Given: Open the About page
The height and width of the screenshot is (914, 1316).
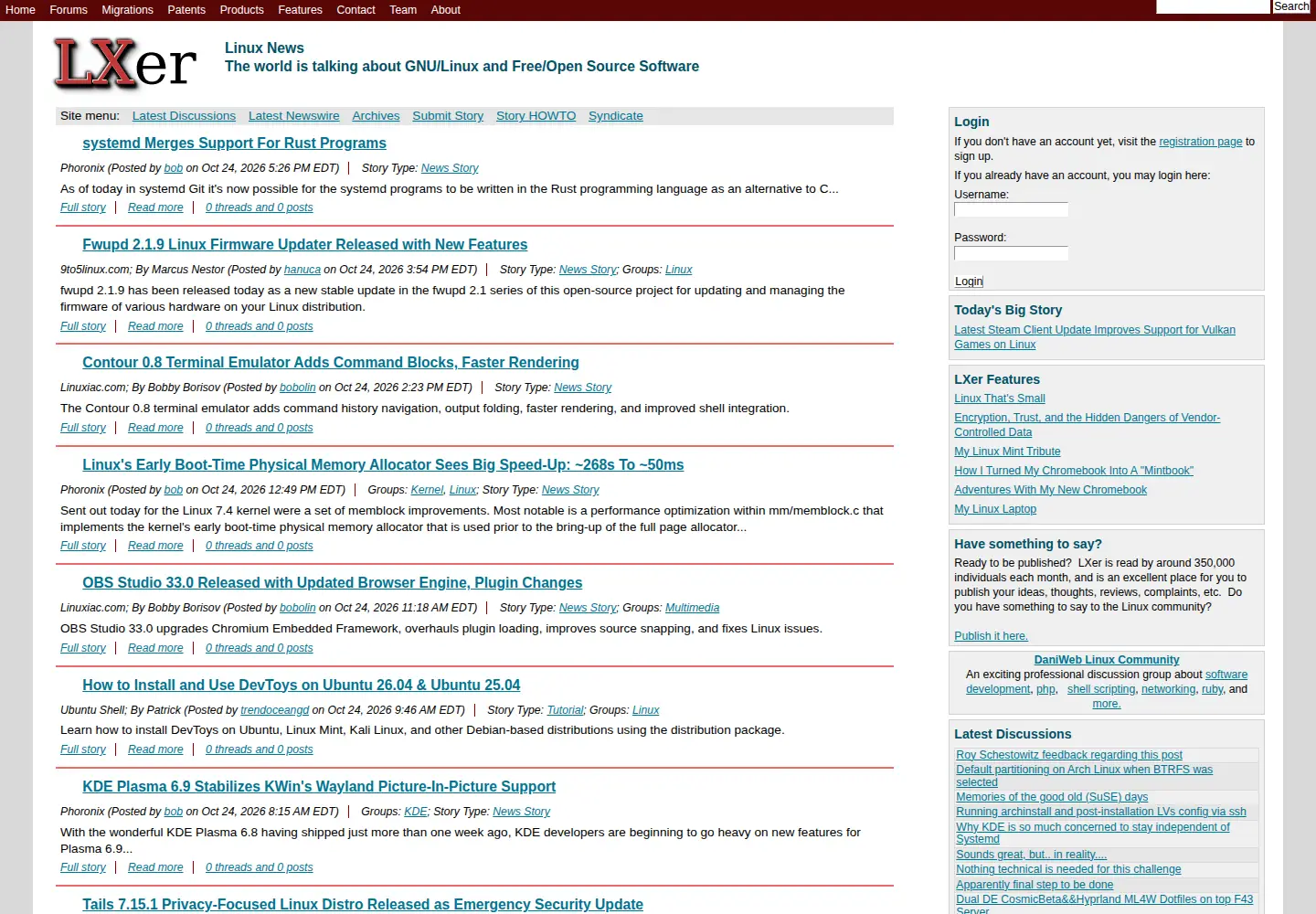Looking at the screenshot, I should (446, 10).
